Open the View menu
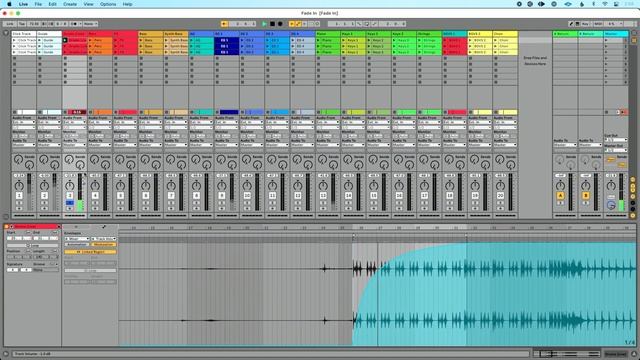 [x=88, y=4]
